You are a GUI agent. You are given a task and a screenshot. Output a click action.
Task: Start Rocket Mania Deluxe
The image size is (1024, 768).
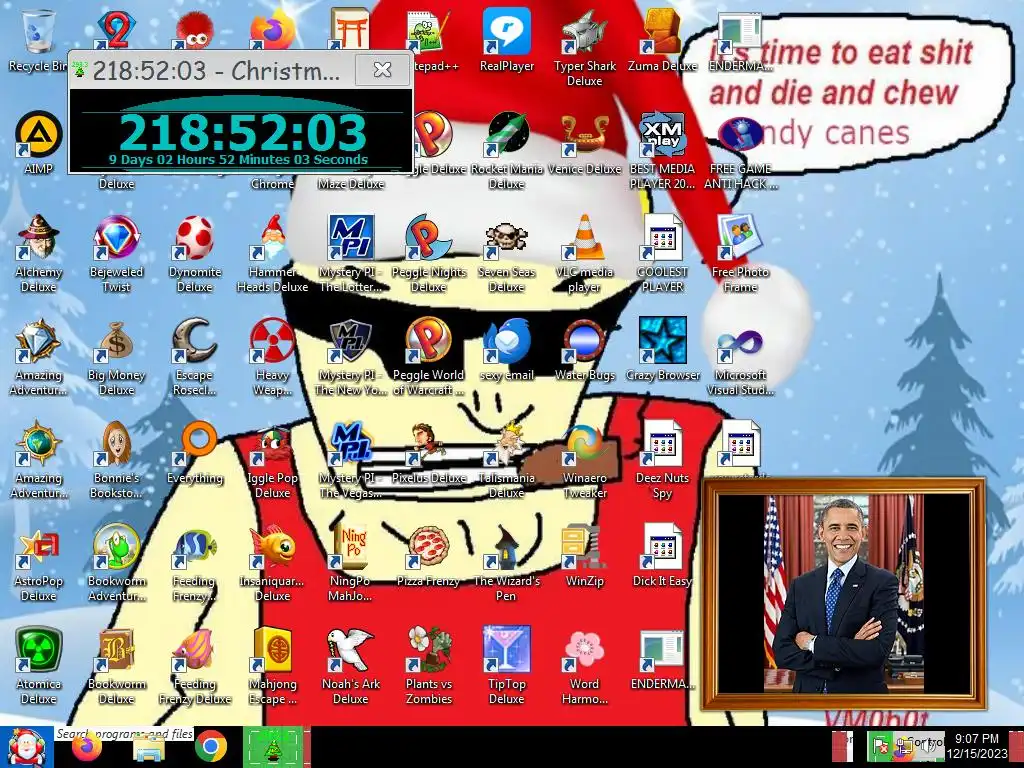tap(507, 152)
